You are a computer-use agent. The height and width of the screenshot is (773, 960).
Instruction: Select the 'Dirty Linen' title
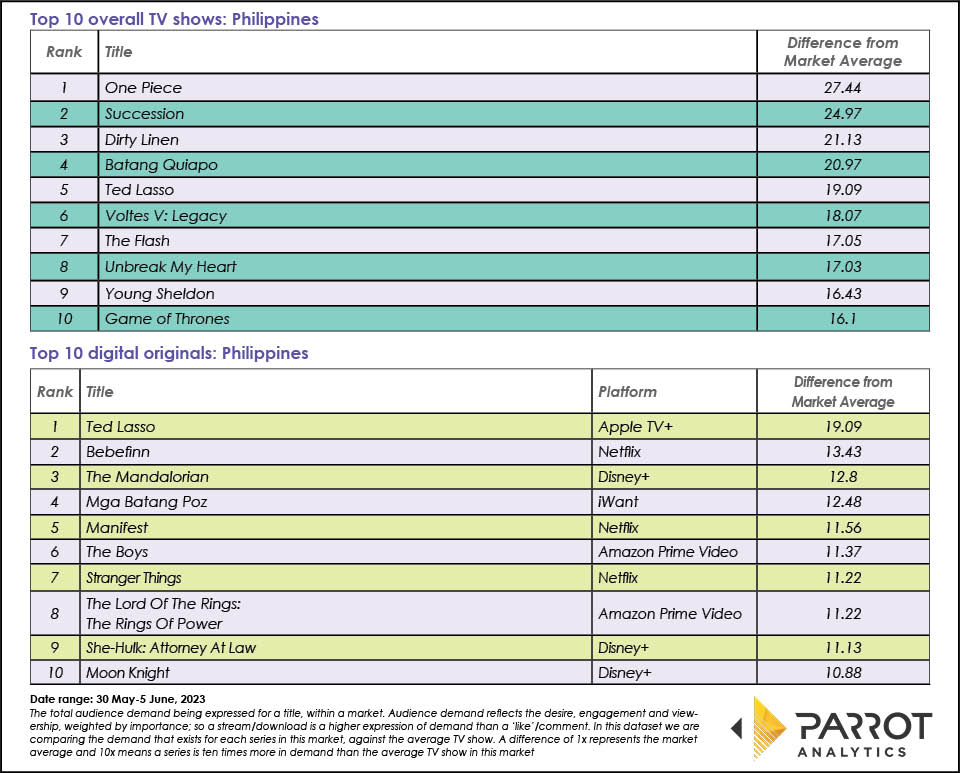[141, 140]
